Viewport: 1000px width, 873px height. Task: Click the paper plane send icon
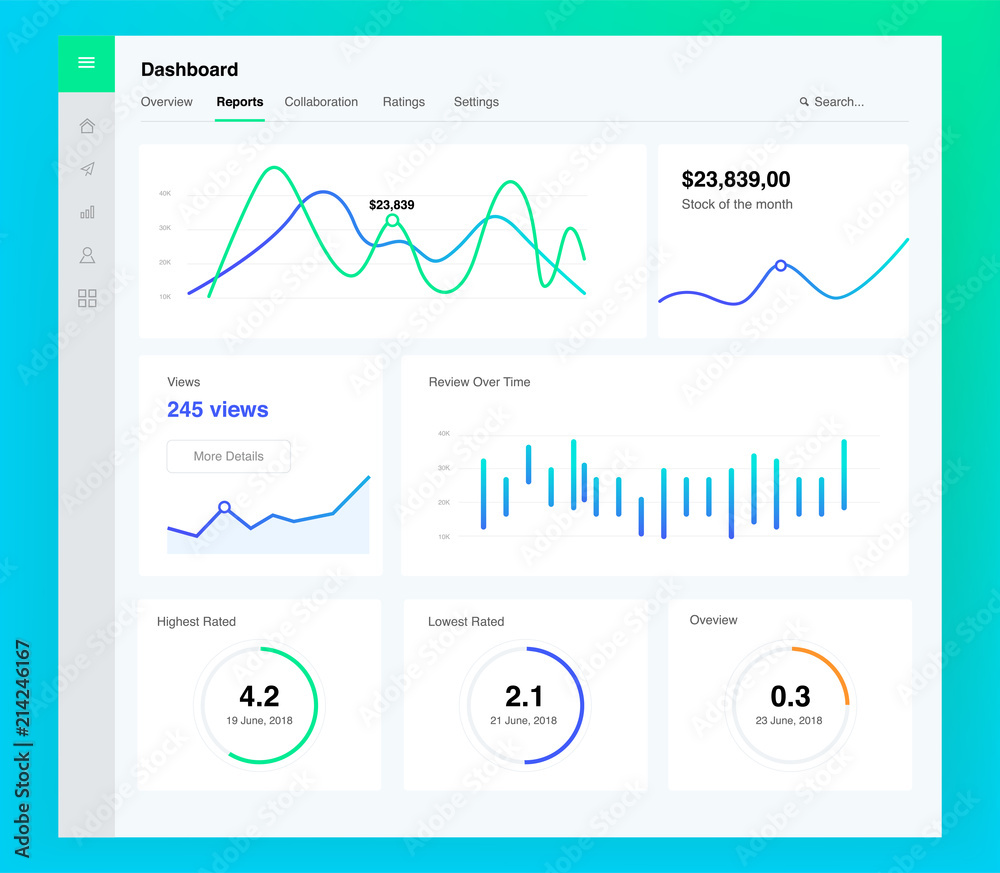tap(87, 168)
